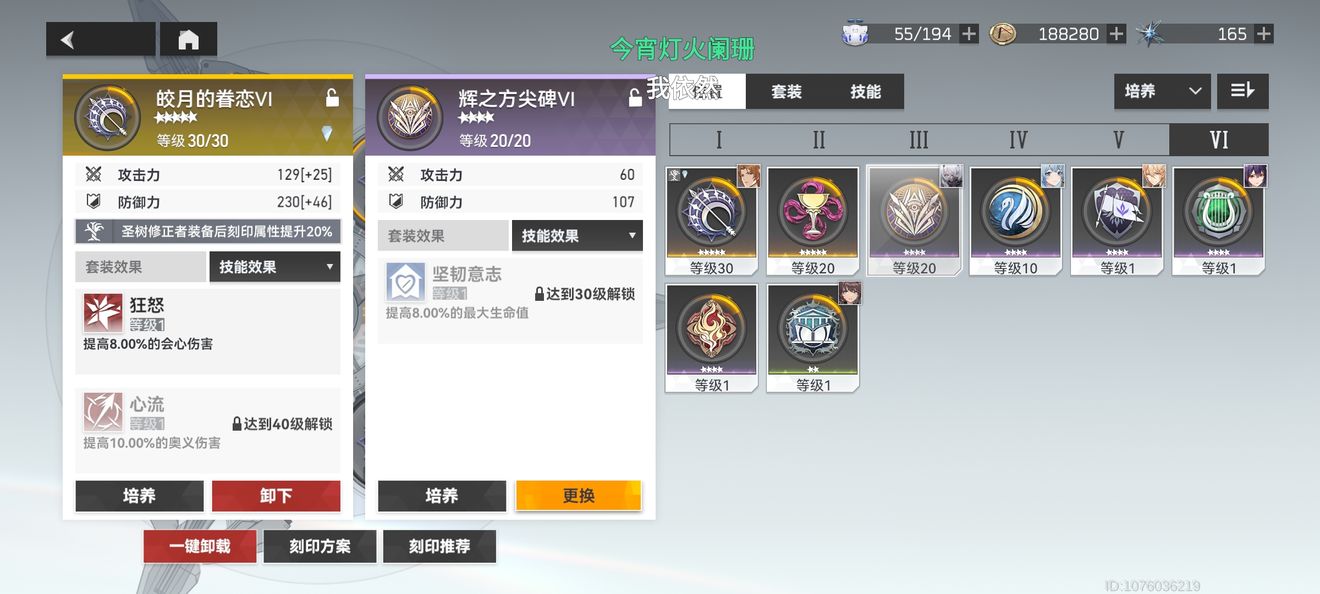This screenshot has height=594, width=1320.
Task: Click the orange 更换 button
Action: pos(578,496)
